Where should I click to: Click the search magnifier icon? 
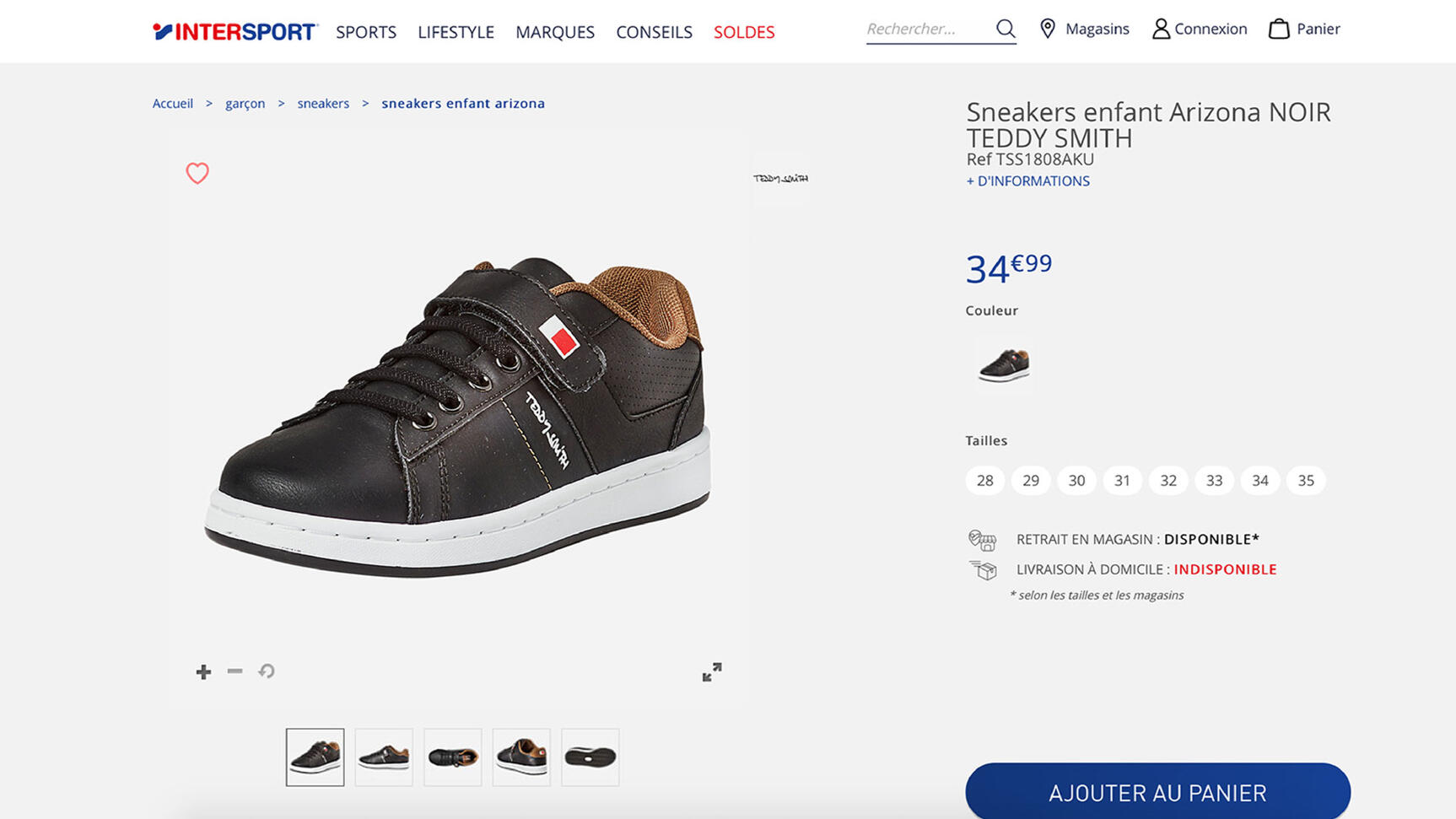click(x=1005, y=29)
